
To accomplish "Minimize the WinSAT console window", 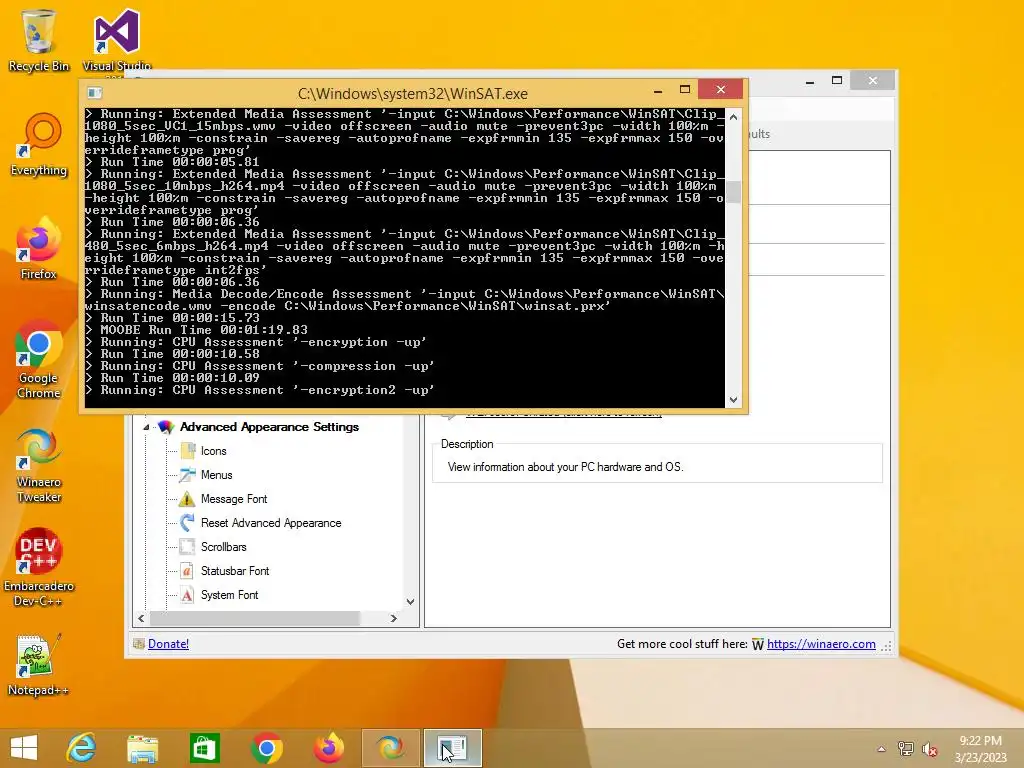I will pyautogui.click(x=658, y=90).
